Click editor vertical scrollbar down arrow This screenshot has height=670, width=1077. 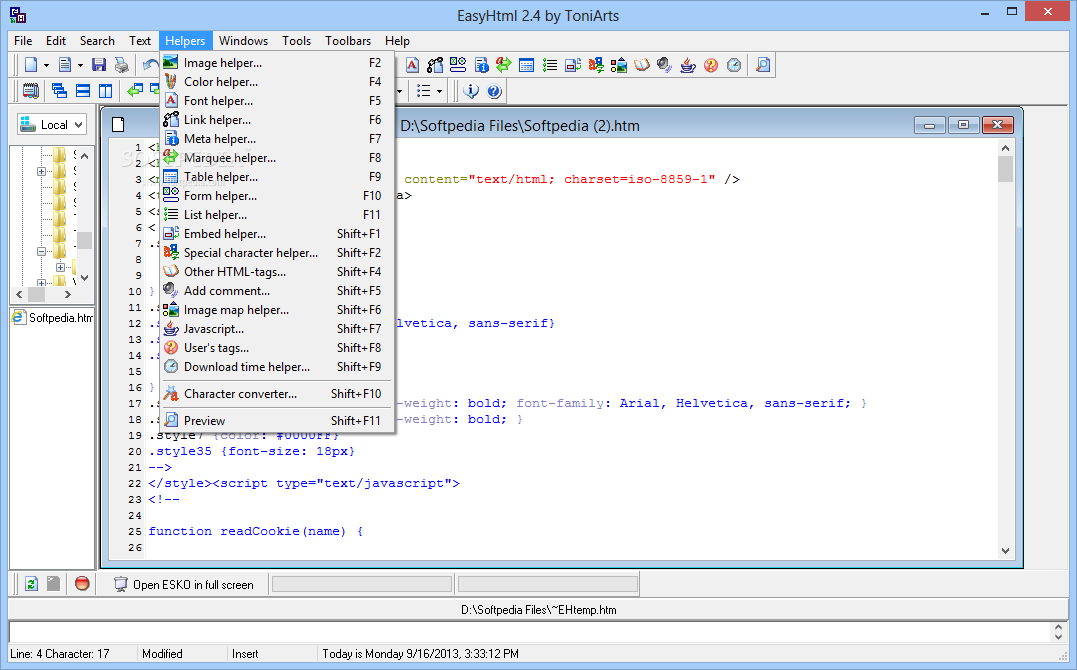point(1006,550)
